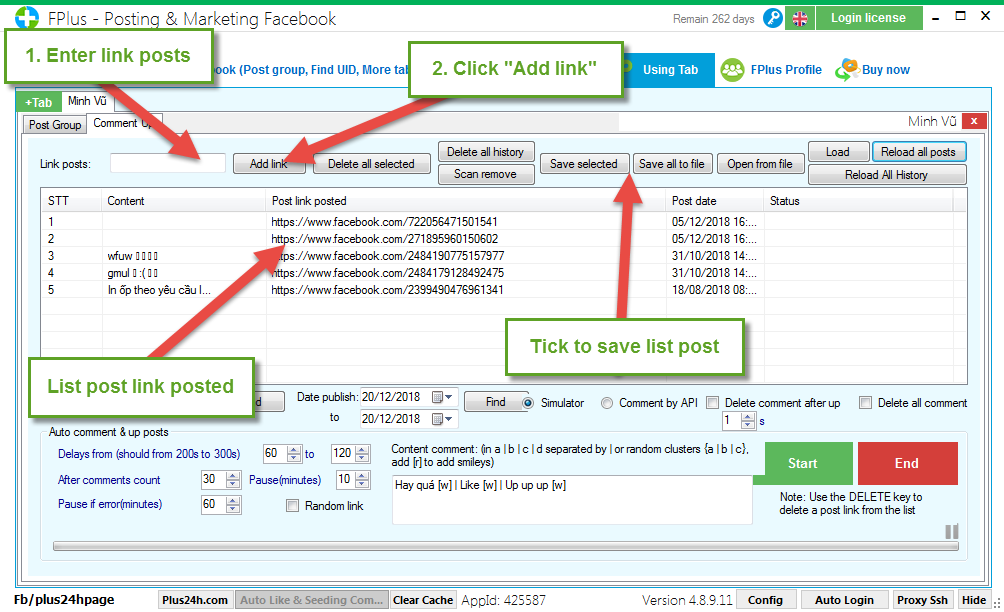The image size is (1004, 612).
Task: Click Auto Like & Seeding Com button
Action: 311,600
